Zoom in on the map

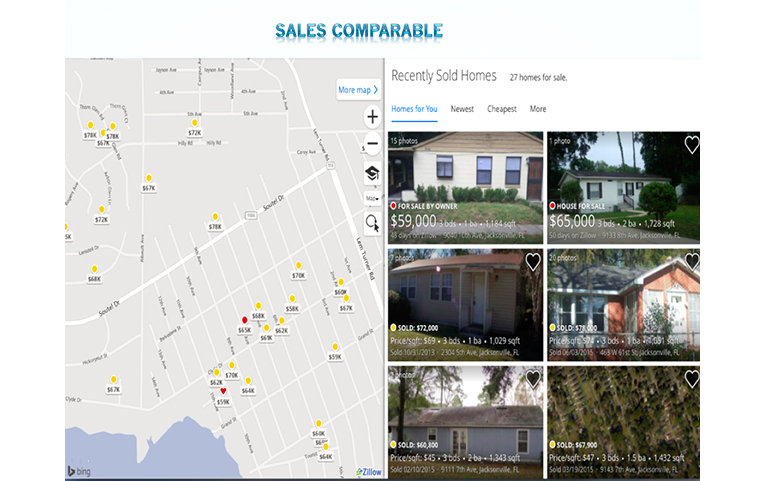pyautogui.click(x=372, y=118)
